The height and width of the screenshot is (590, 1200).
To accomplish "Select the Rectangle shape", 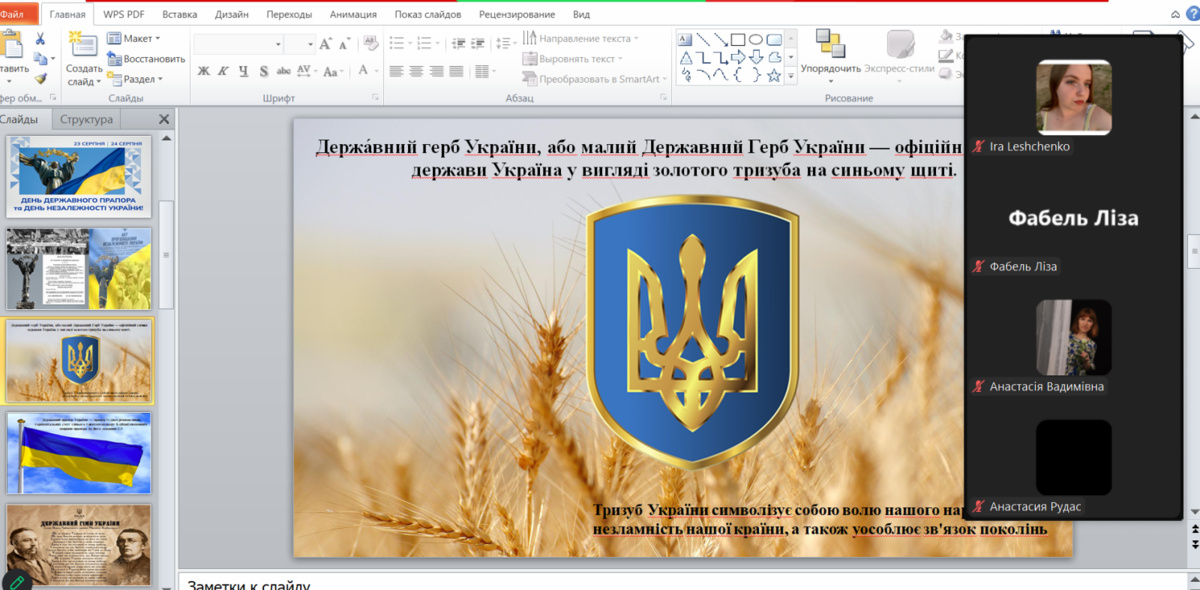I will [738, 39].
